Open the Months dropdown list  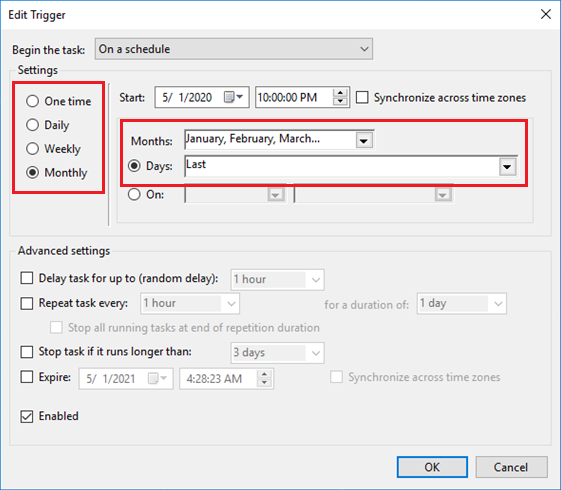364,141
